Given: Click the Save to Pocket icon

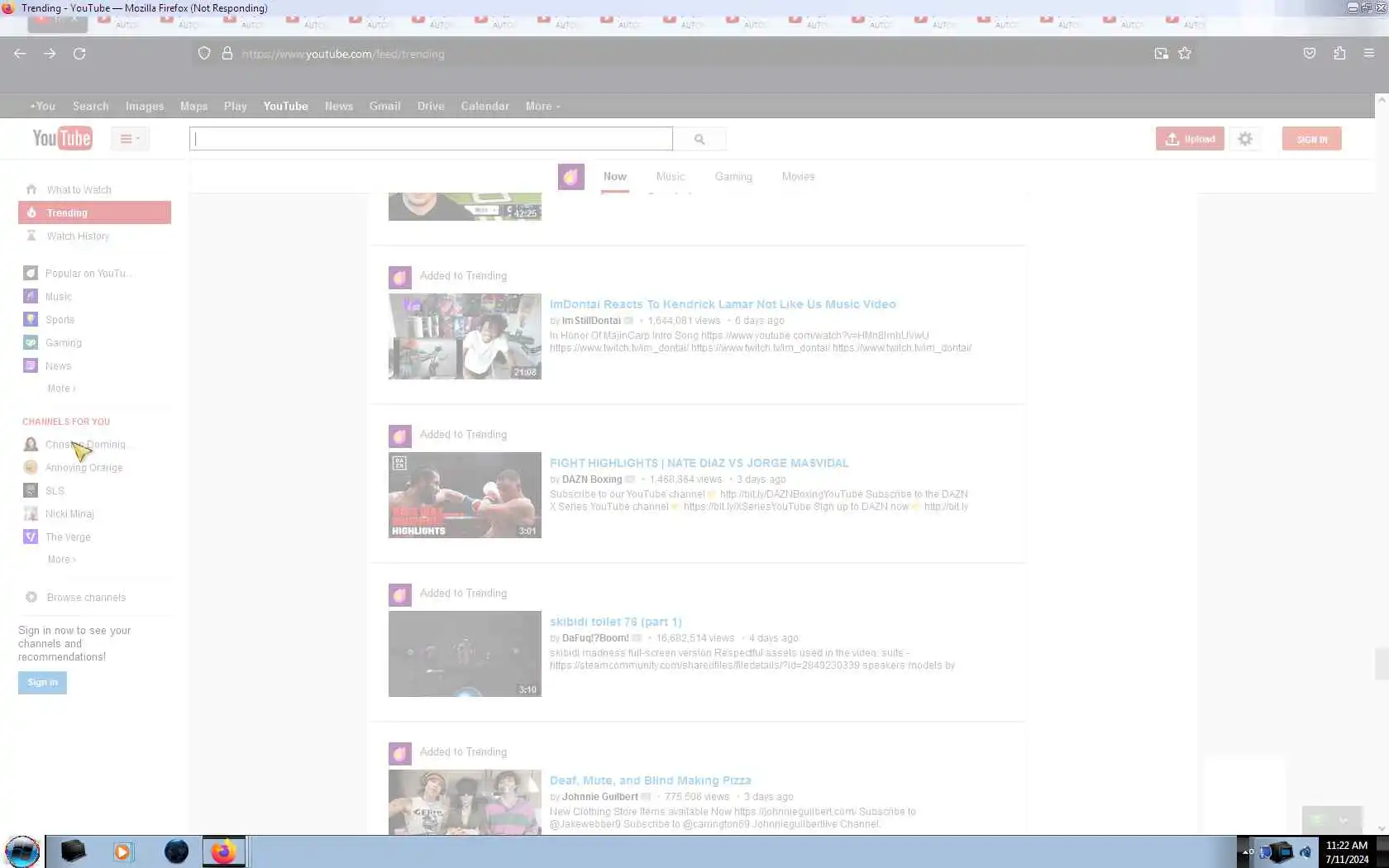Looking at the screenshot, I should [1310, 54].
